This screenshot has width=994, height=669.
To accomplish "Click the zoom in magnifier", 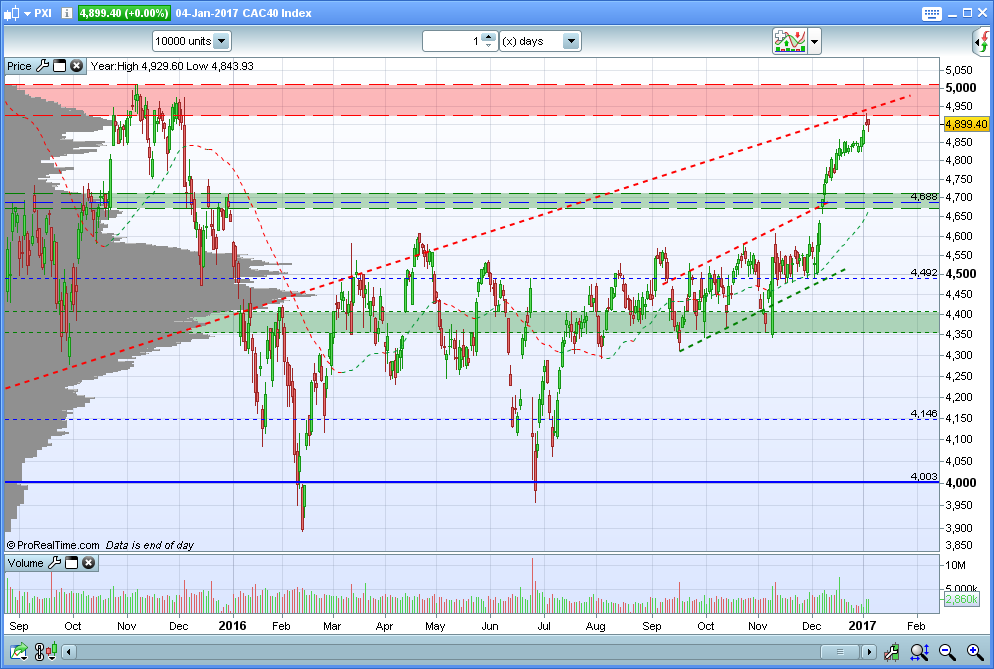I will pyautogui.click(x=975, y=651).
